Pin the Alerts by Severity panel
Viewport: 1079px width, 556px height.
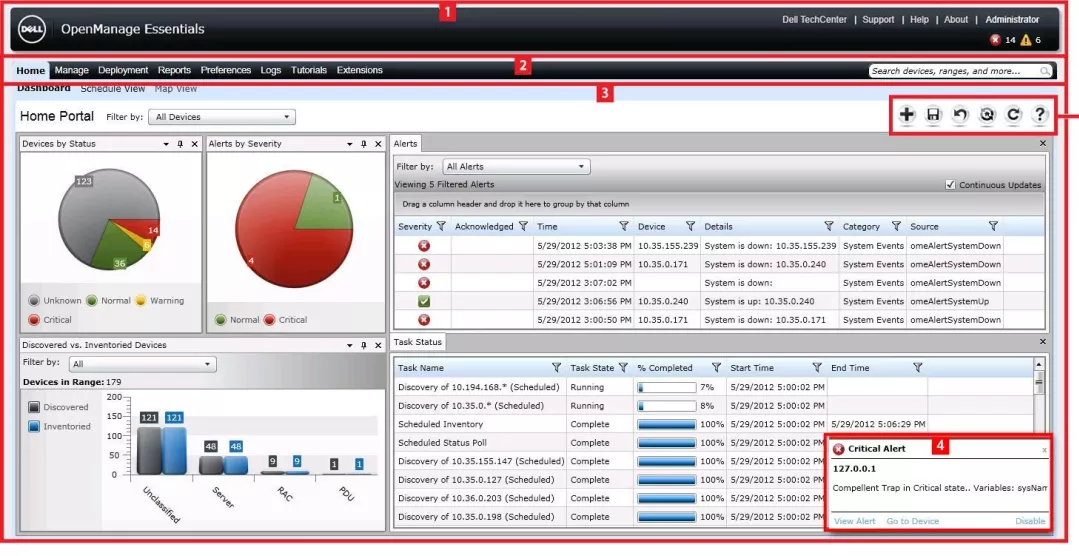pyautogui.click(x=363, y=144)
